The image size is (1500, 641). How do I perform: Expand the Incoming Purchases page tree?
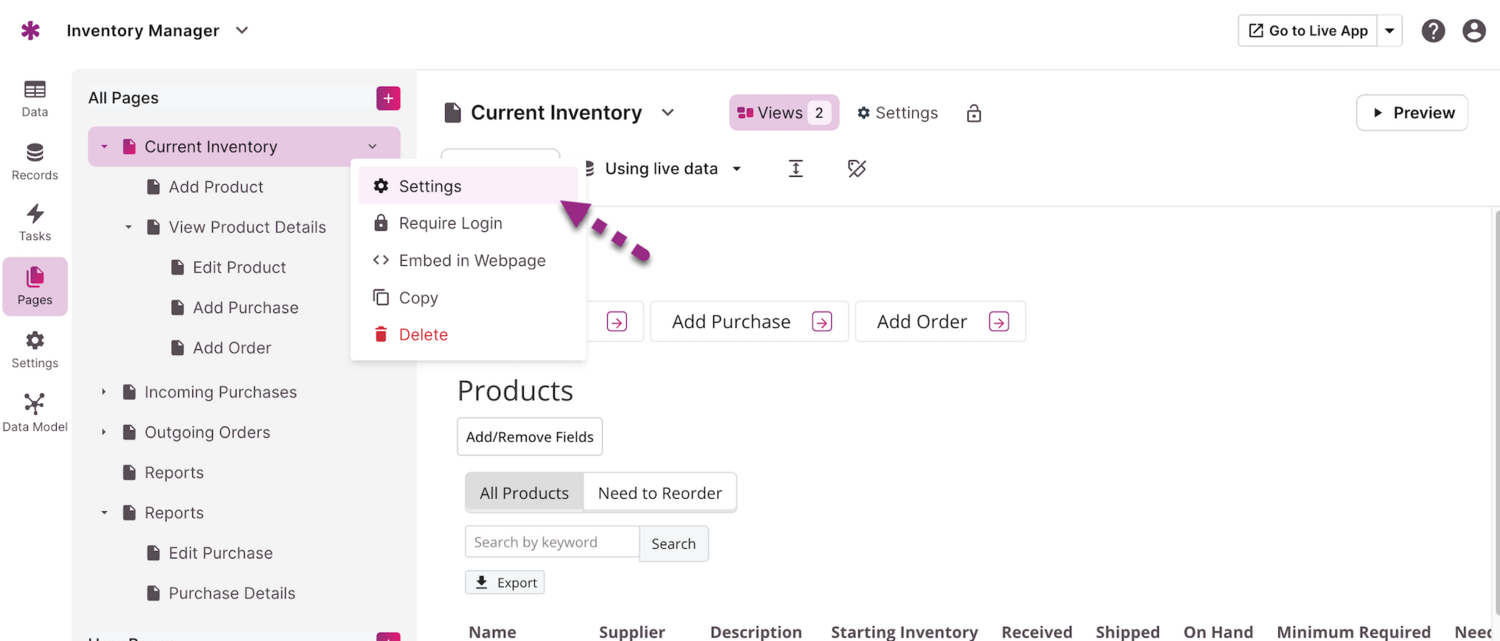pyautogui.click(x=104, y=392)
